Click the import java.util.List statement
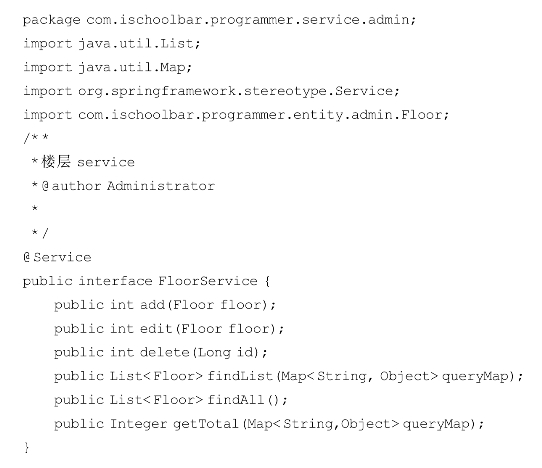The image size is (542, 468). pos(112,44)
